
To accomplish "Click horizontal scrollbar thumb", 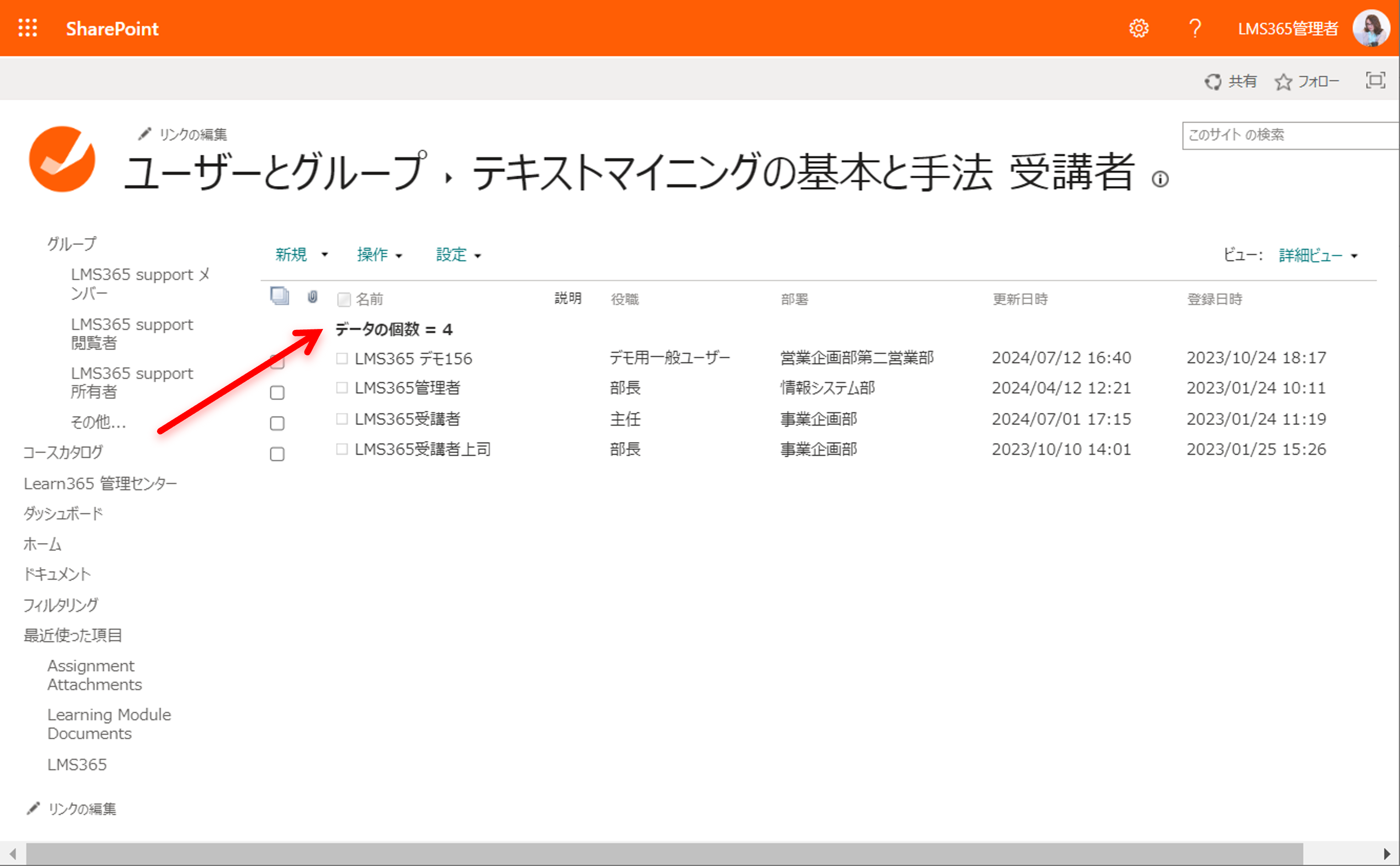I will tap(664, 854).
